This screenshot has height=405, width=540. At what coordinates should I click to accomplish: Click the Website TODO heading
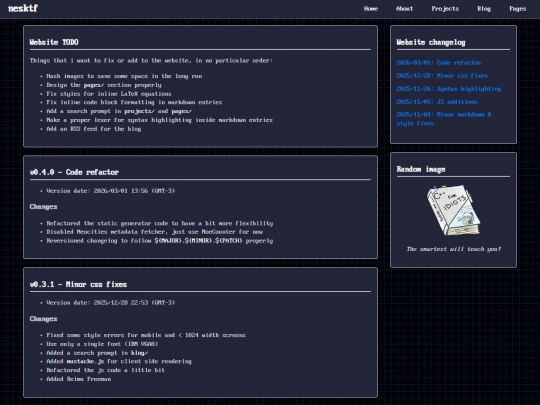[x=54, y=42]
